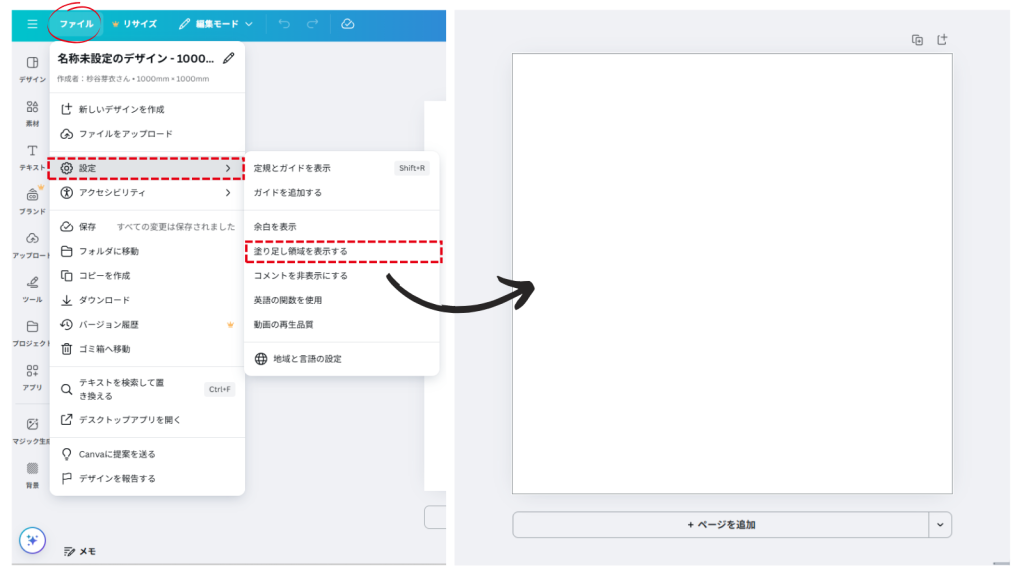The width and height of the screenshot is (1024, 576).
Task: Edit design title with pencil icon
Action: [229, 58]
